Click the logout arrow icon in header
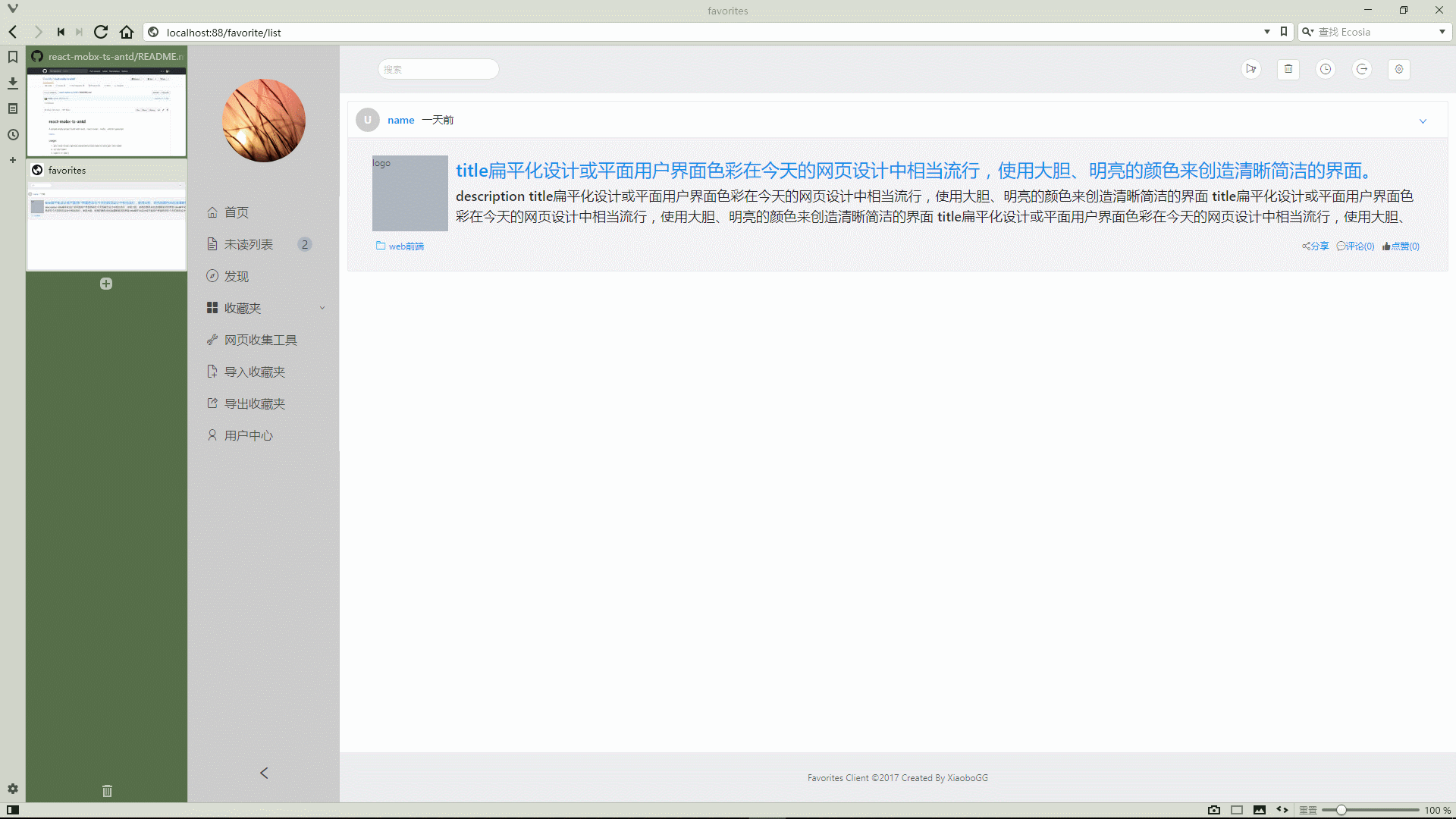The height and width of the screenshot is (819, 1456). [x=1362, y=69]
